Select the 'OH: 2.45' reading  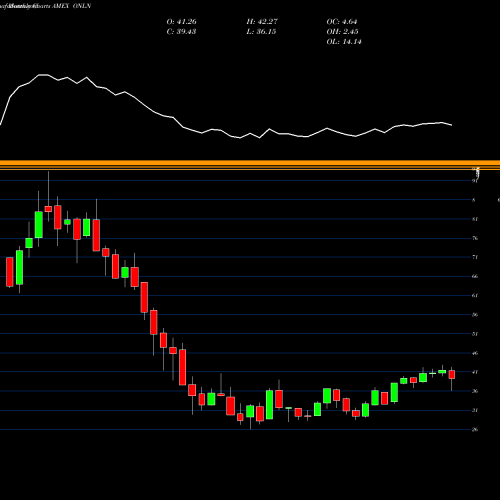[x=342, y=32]
